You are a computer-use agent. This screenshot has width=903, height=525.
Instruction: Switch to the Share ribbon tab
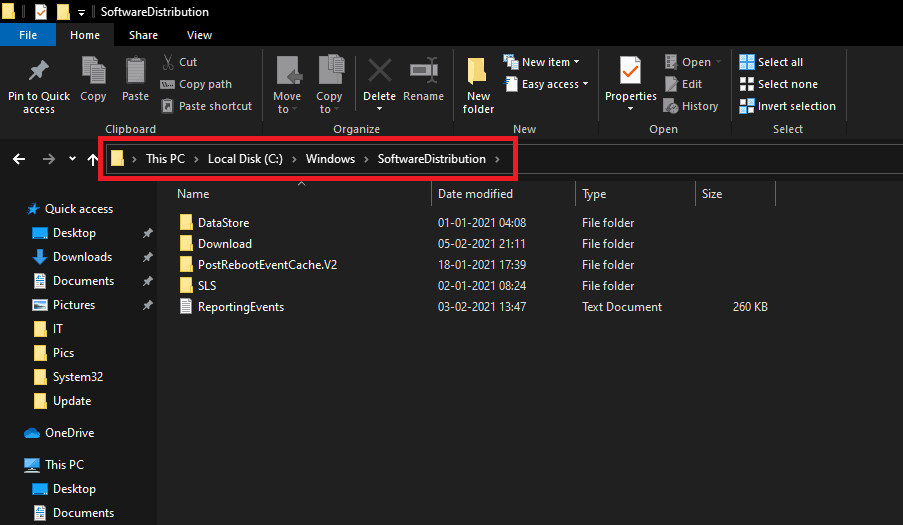tap(143, 35)
